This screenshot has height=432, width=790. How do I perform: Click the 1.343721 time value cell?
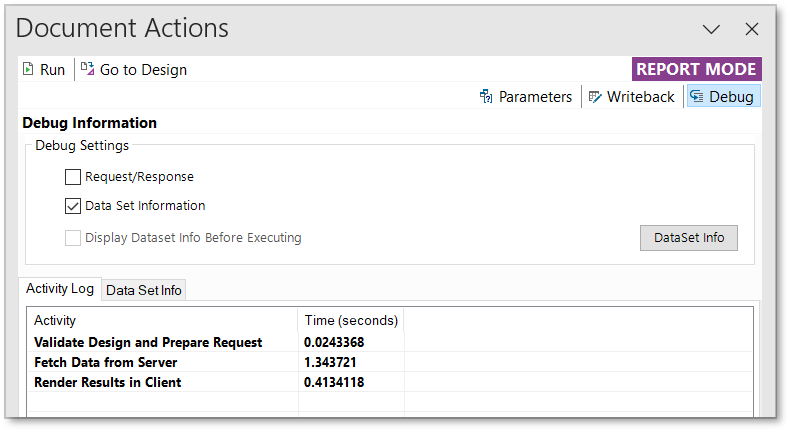point(330,362)
